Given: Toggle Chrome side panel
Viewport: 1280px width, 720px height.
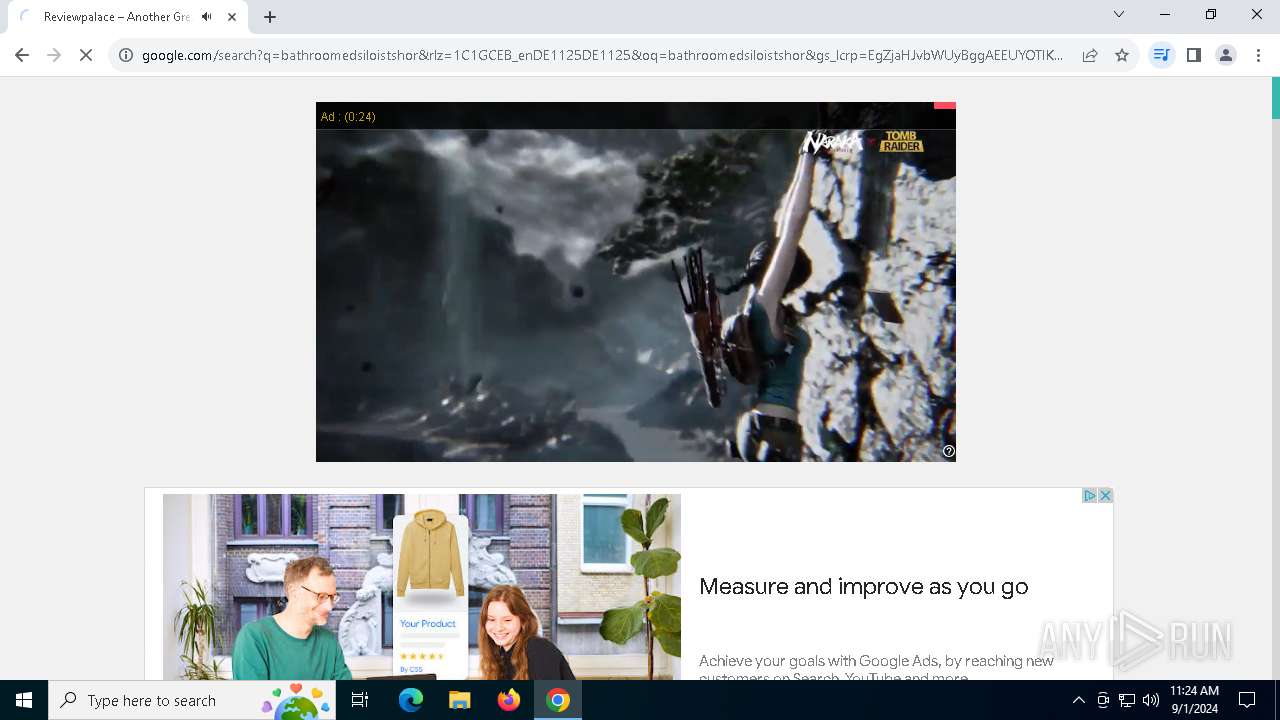Looking at the screenshot, I should pos(1193,55).
